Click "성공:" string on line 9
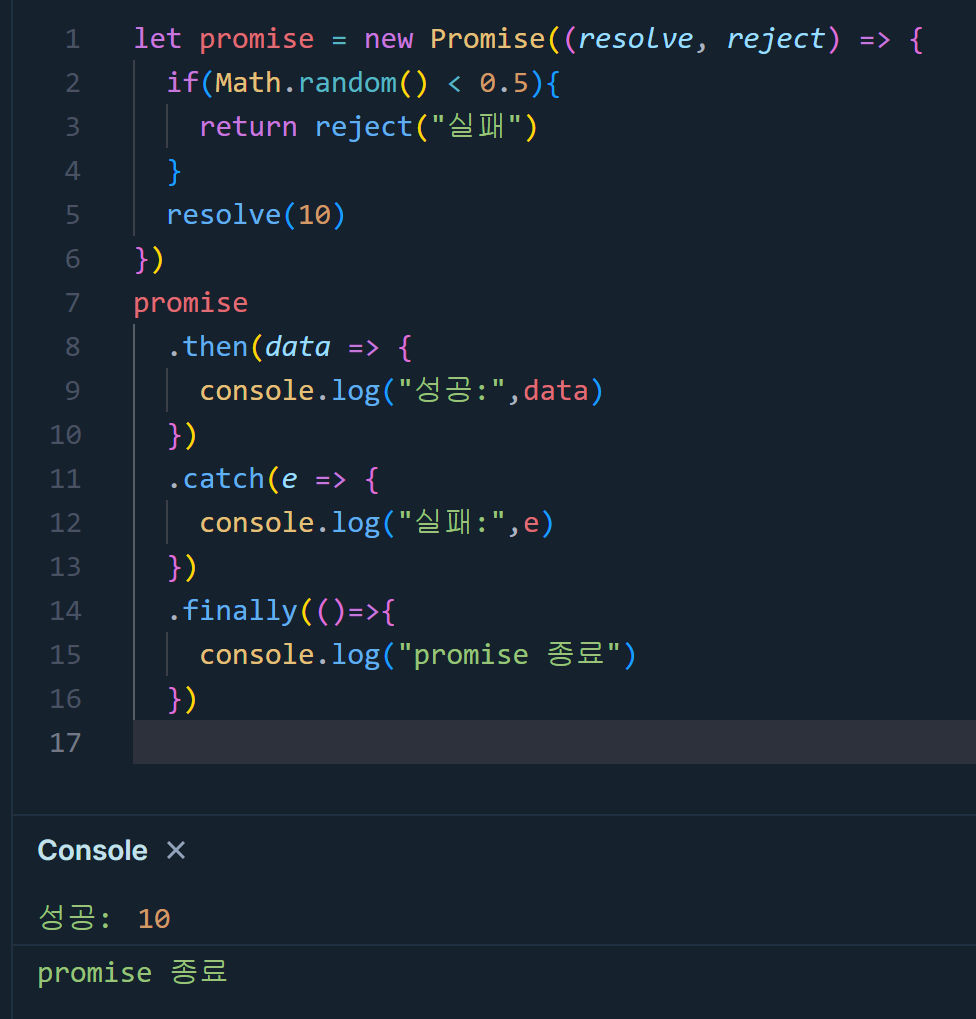Screen dimensions: 976x1019 pos(452,391)
